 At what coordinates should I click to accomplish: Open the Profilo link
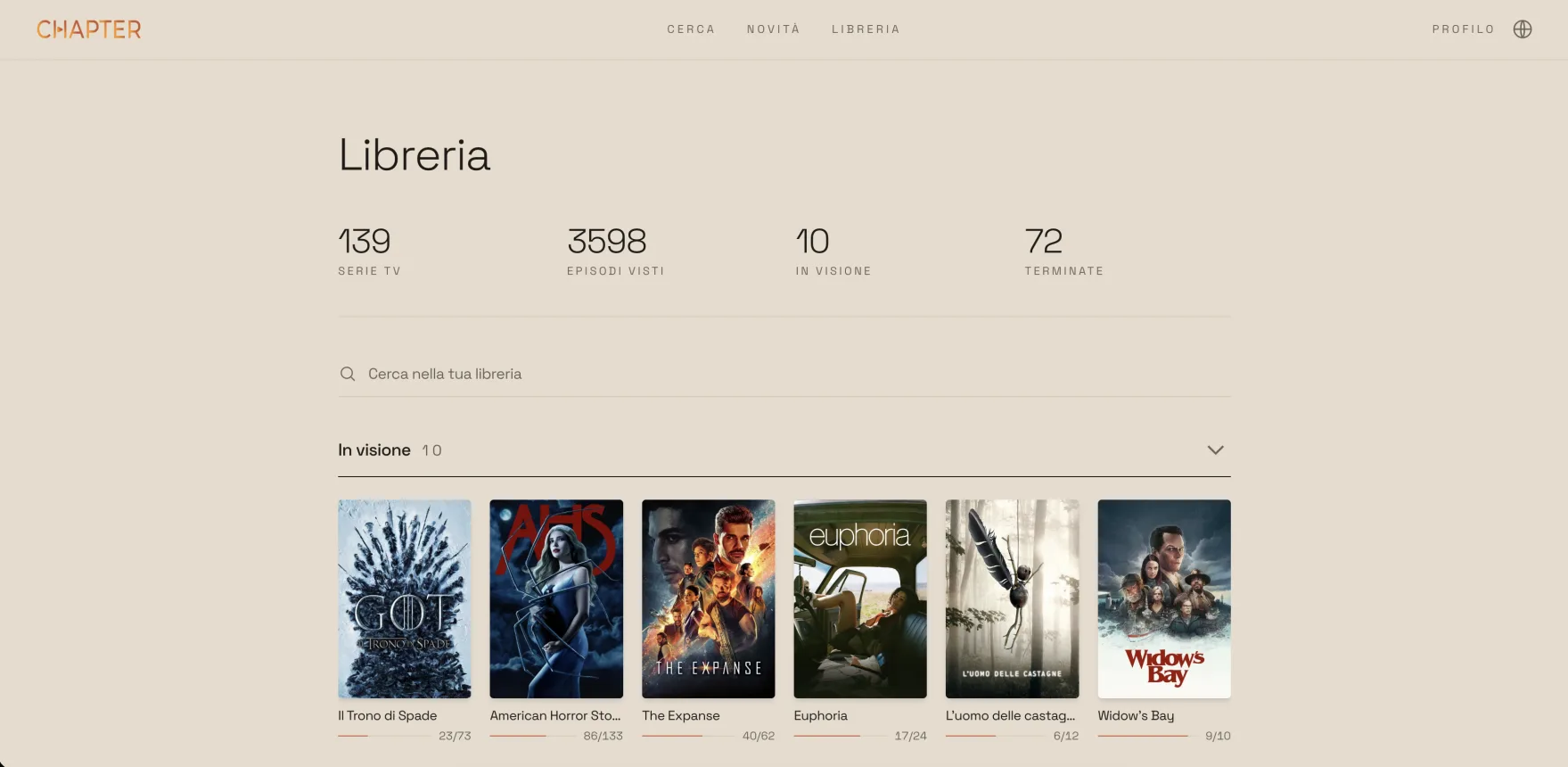1463,29
